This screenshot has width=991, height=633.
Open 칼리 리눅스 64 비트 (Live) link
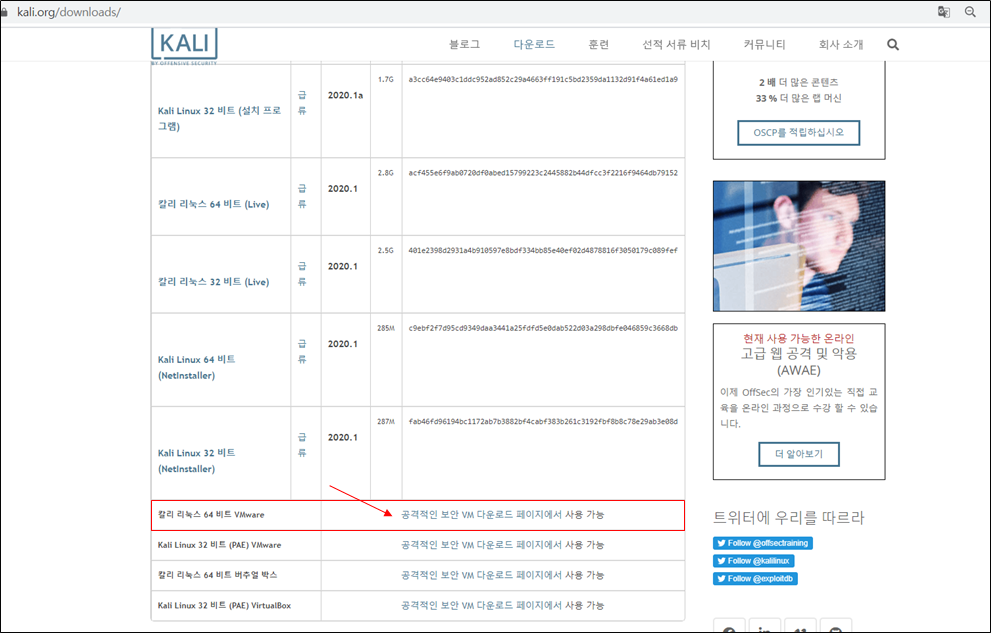pyautogui.click(x=214, y=204)
